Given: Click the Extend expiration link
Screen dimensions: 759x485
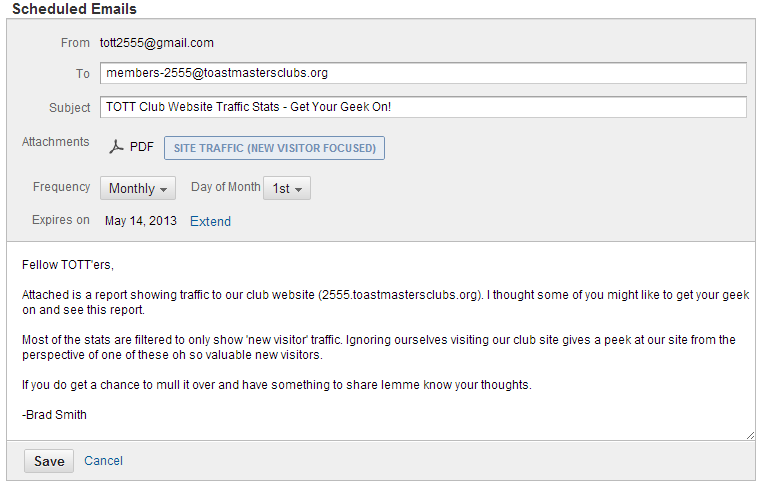Looking at the screenshot, I should click(210, 221).
